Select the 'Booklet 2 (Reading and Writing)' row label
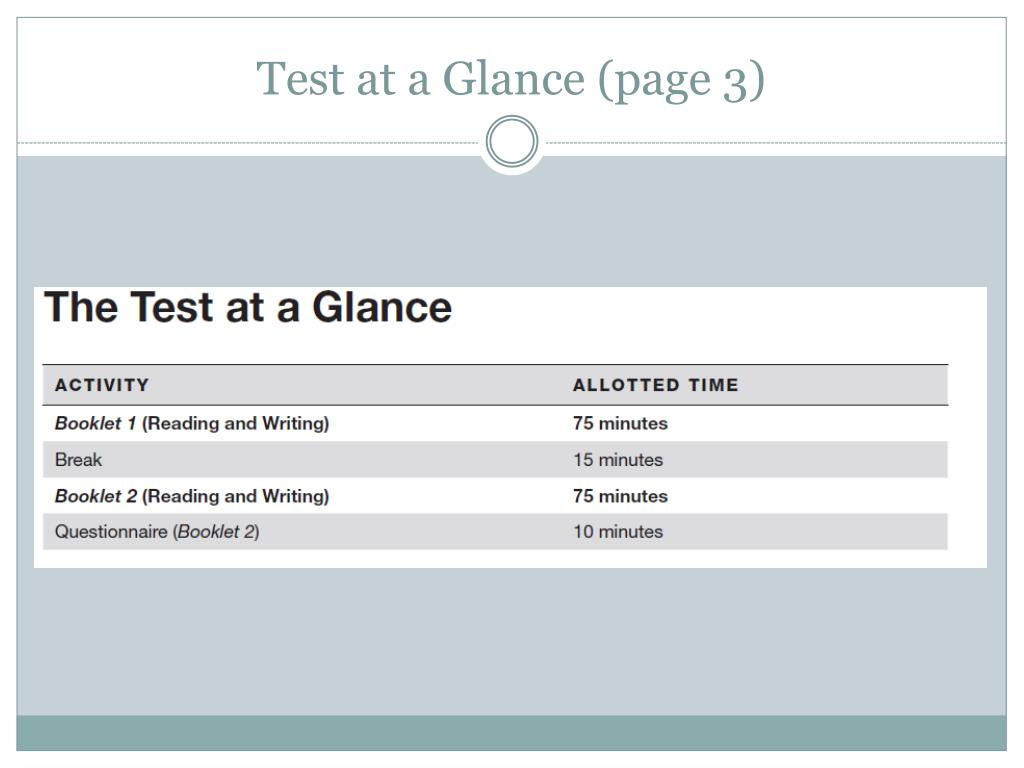 [192, 496]
